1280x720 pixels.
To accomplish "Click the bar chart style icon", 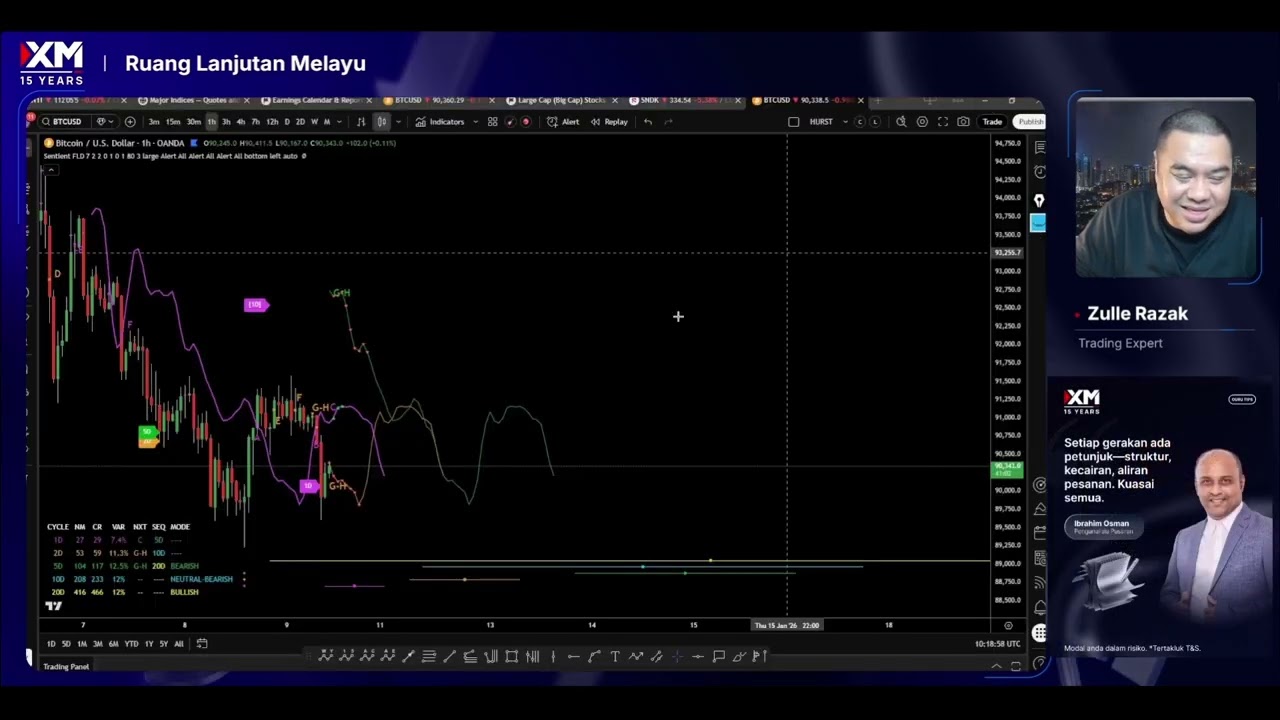I will click(x=361, y=122).
